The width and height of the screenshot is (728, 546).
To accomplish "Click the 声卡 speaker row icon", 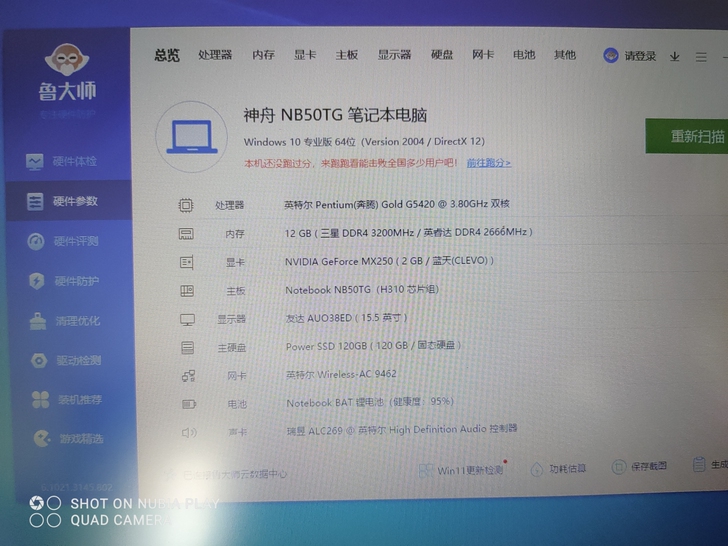I will 189,433.
